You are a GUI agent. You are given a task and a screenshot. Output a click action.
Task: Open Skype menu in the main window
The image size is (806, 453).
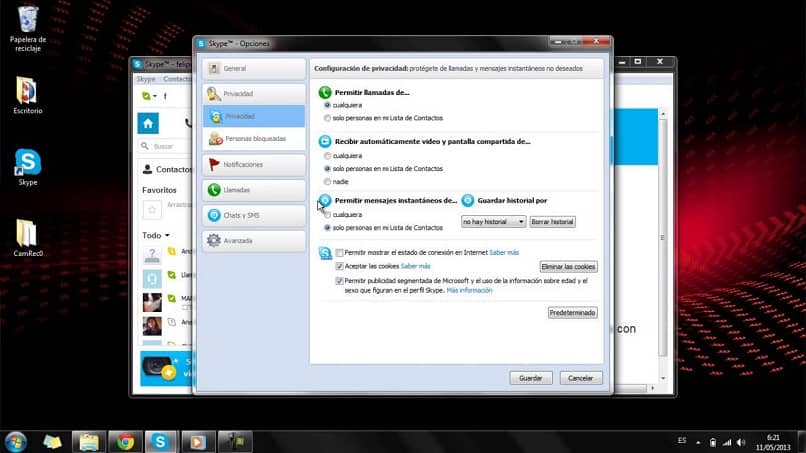[145, 79]
